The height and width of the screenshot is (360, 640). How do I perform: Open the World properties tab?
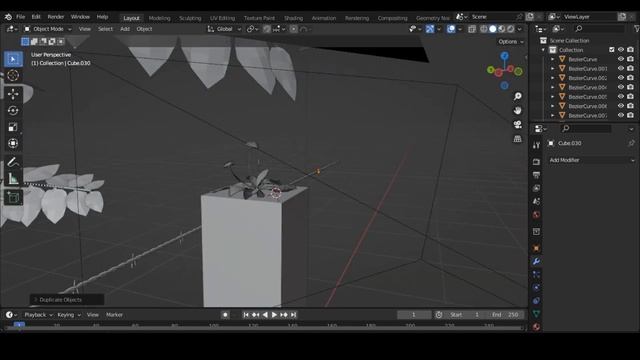coord(536,215)
